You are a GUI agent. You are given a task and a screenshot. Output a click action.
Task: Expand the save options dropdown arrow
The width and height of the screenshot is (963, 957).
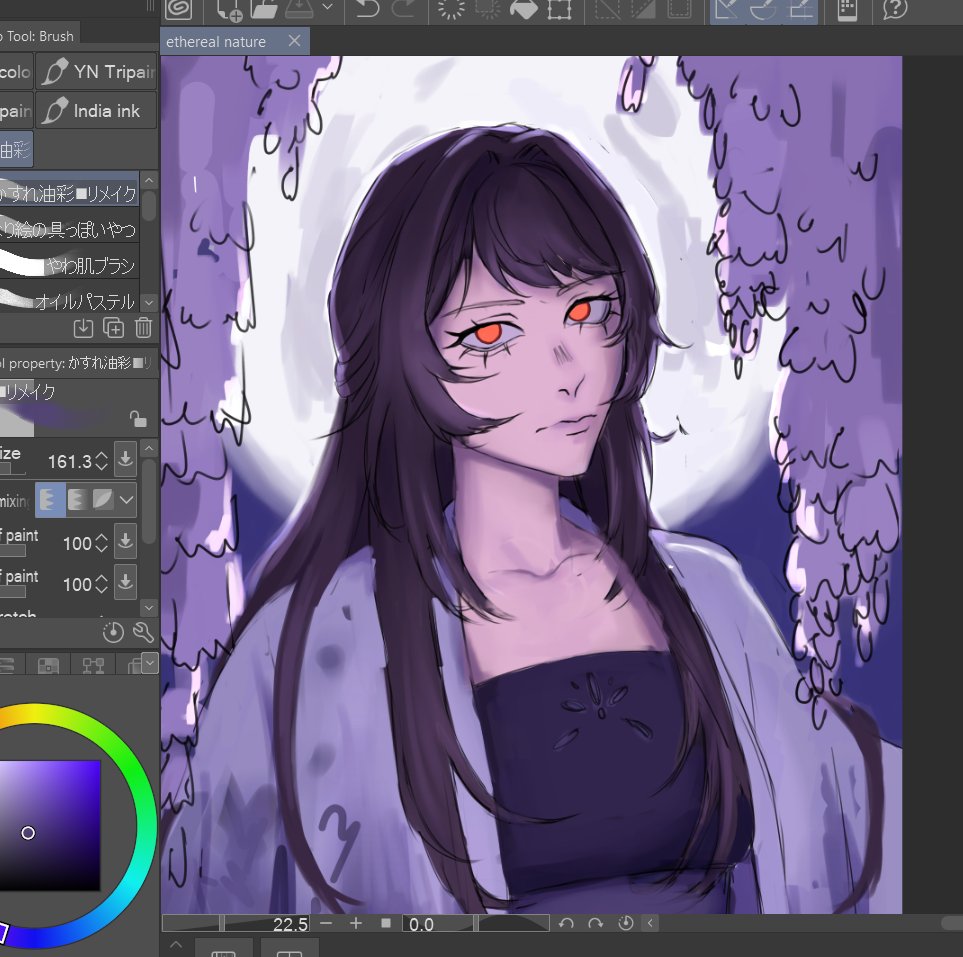pyautogui.click(x=328, y=7)
